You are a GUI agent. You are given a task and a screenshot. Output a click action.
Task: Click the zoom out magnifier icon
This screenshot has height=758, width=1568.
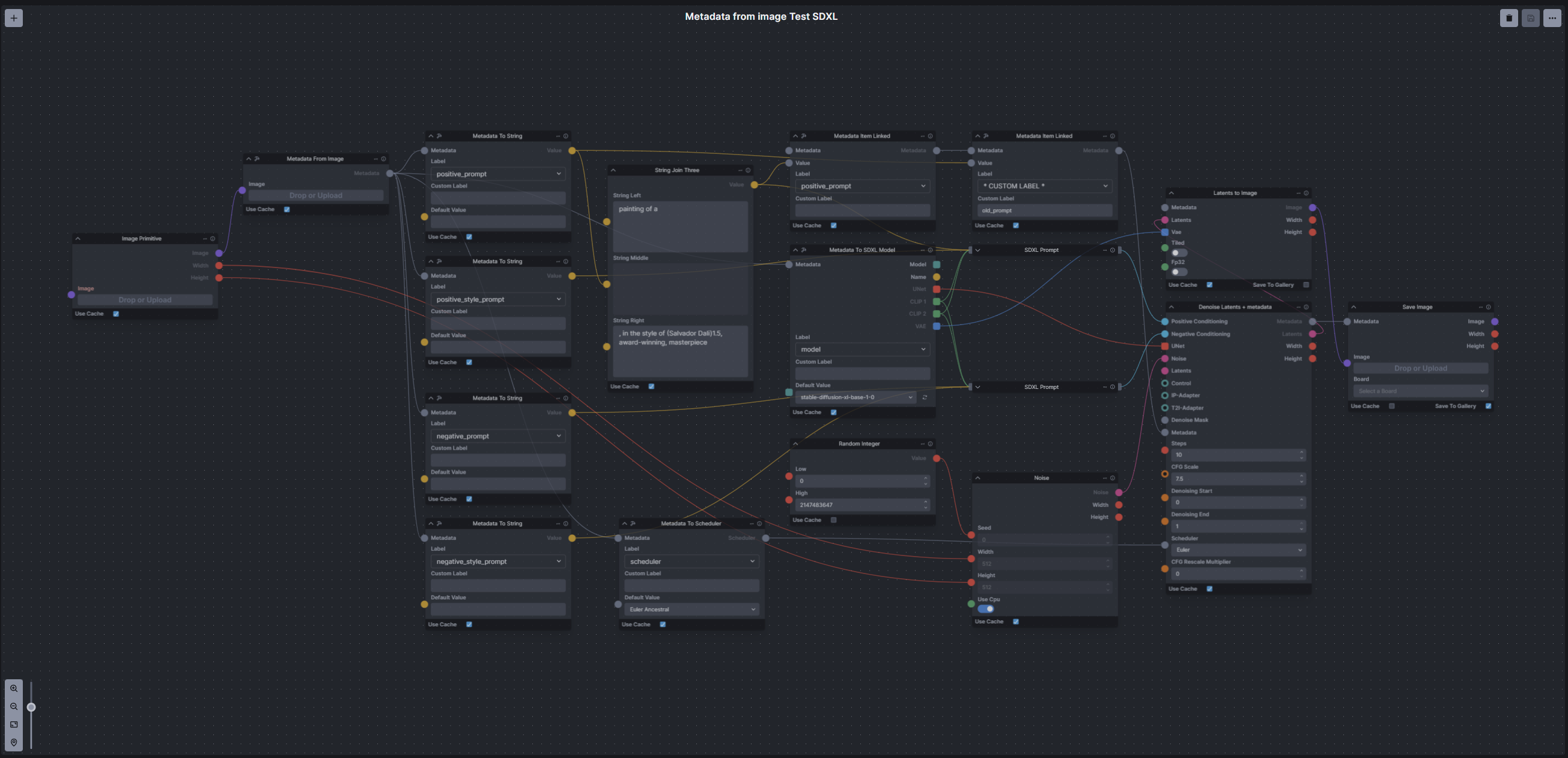[x=13, y=707]
